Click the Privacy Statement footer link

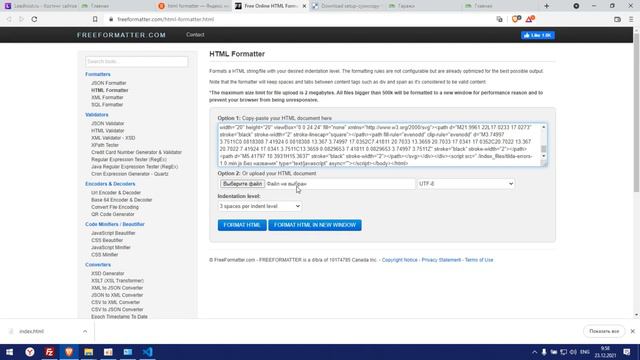click(441, 260)
